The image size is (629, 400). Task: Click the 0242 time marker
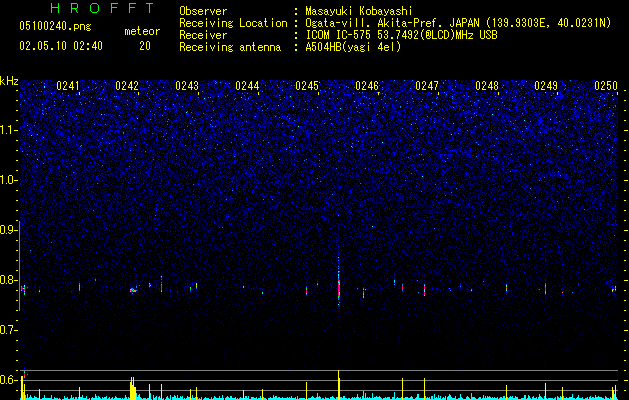click(x=127, y=86)
